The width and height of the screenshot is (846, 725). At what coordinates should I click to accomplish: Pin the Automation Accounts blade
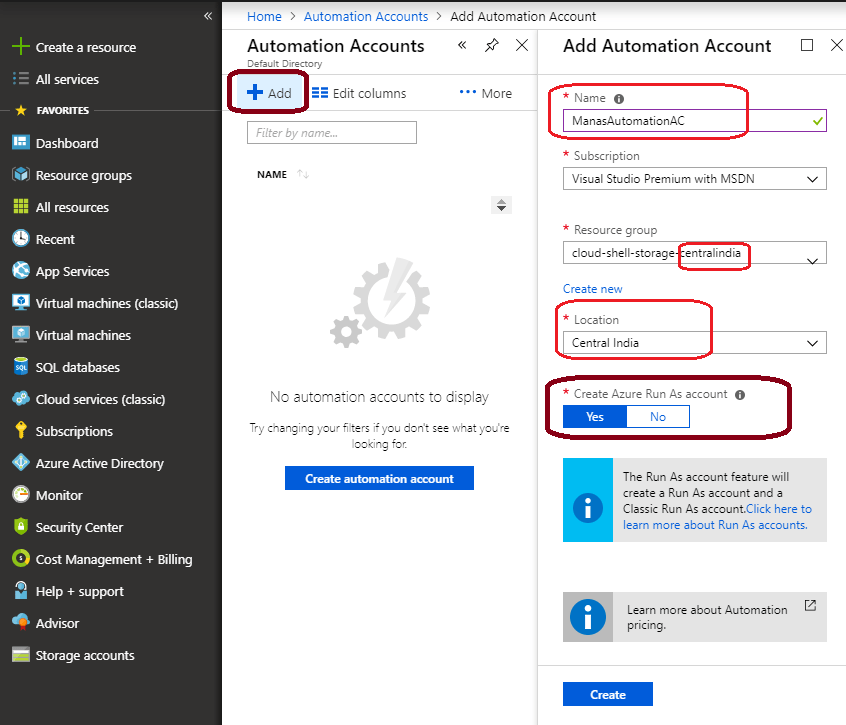pos(490,45)
